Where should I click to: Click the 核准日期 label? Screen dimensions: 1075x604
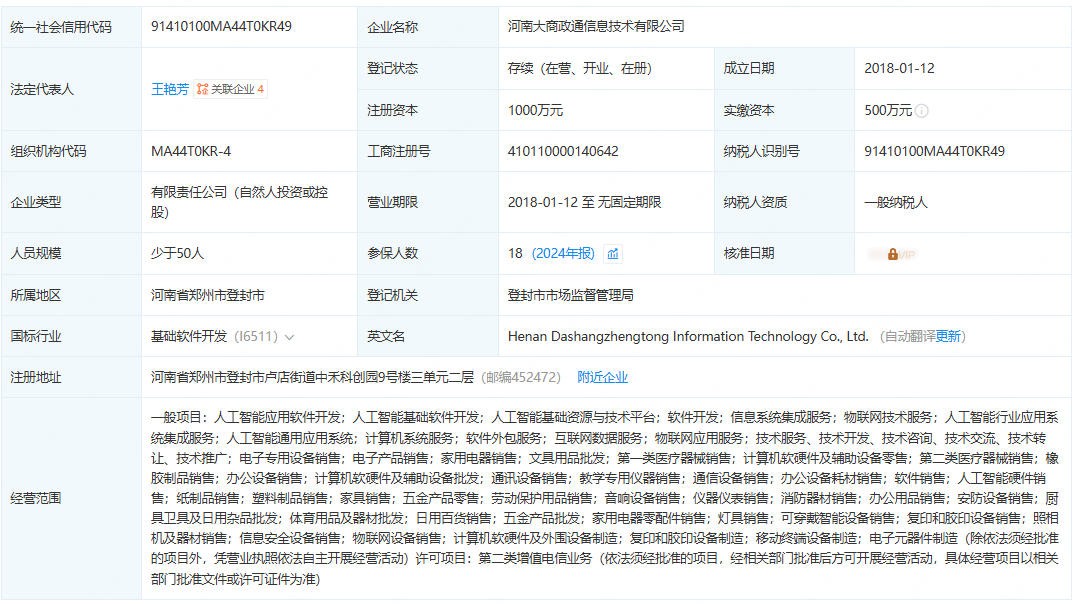coord(749,254)
